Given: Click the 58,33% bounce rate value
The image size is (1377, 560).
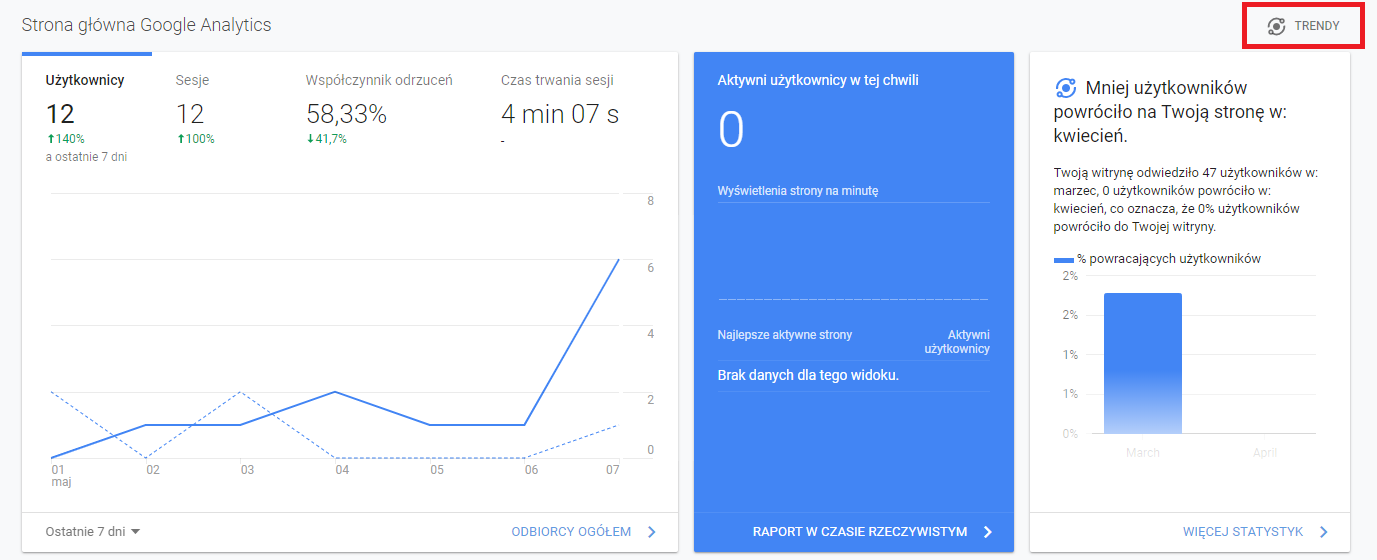Looking at the screenshot, I should tap(346, 114).
